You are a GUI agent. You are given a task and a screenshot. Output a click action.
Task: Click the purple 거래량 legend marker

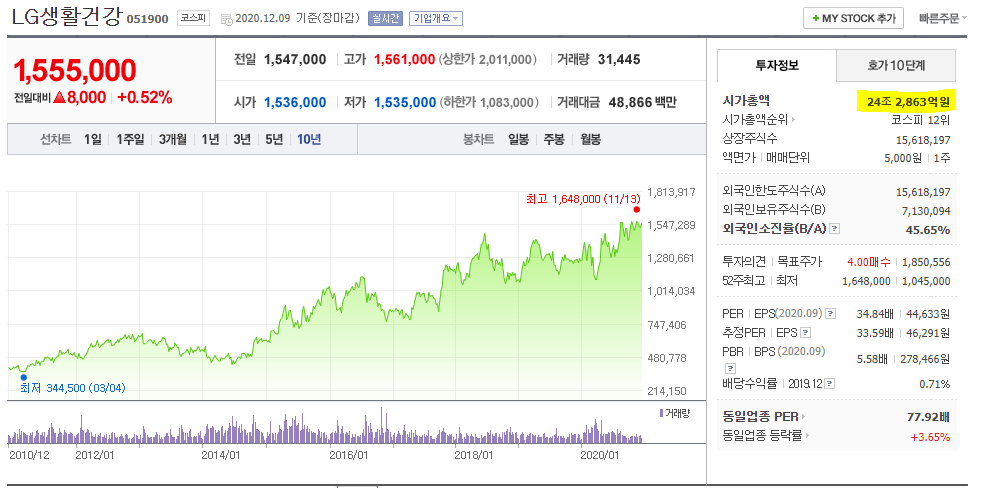[661, 414]
